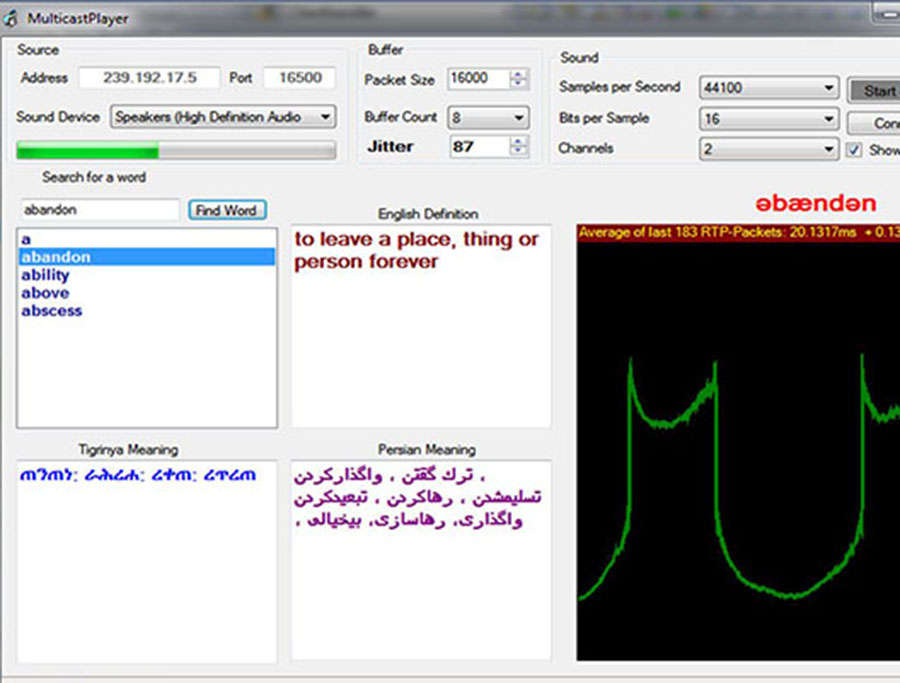This screenshot has height=683, width=900.
Task: Click the Tigrinya Meaning text box
Action: (x=147, y=561)
